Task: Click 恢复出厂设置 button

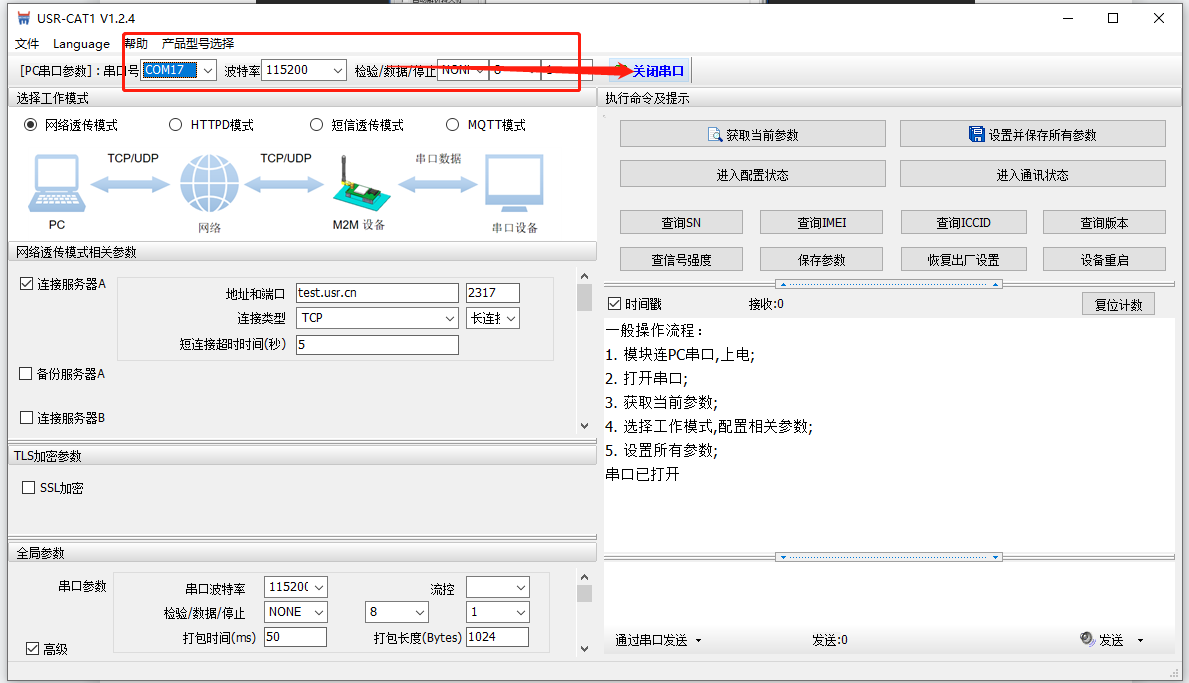Action: (963, 259)
